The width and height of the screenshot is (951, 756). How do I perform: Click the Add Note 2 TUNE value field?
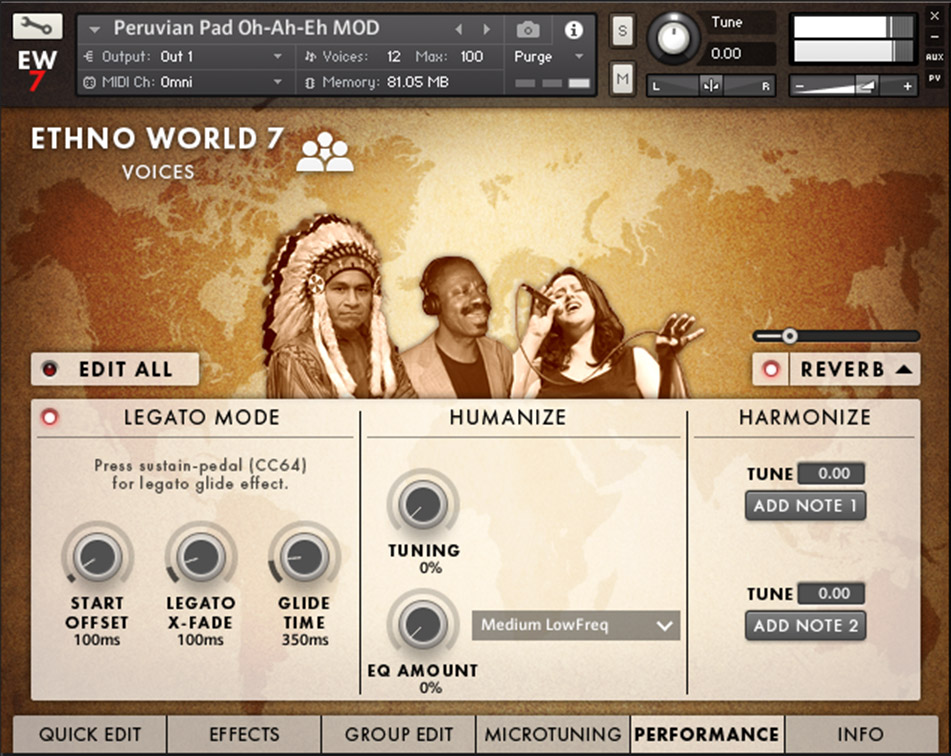pyautogui.click(x=832, y=593)
